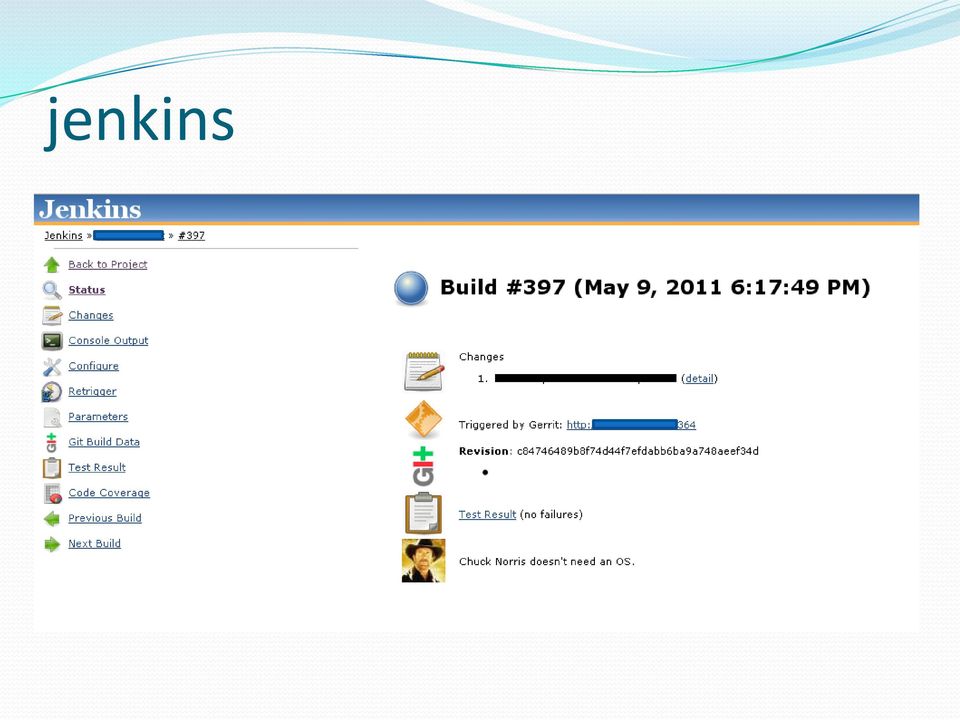Open the Back to Project link

tap(108, 264)
